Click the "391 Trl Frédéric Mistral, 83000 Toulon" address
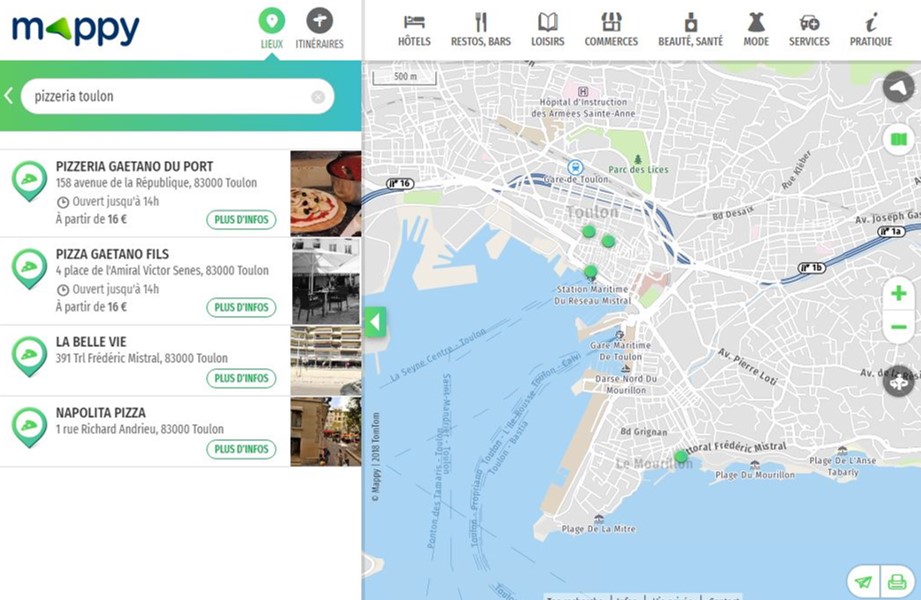Image resolution: width=921 pixels, height=600 pixels. pyautogui.click(x=142, y=358)
